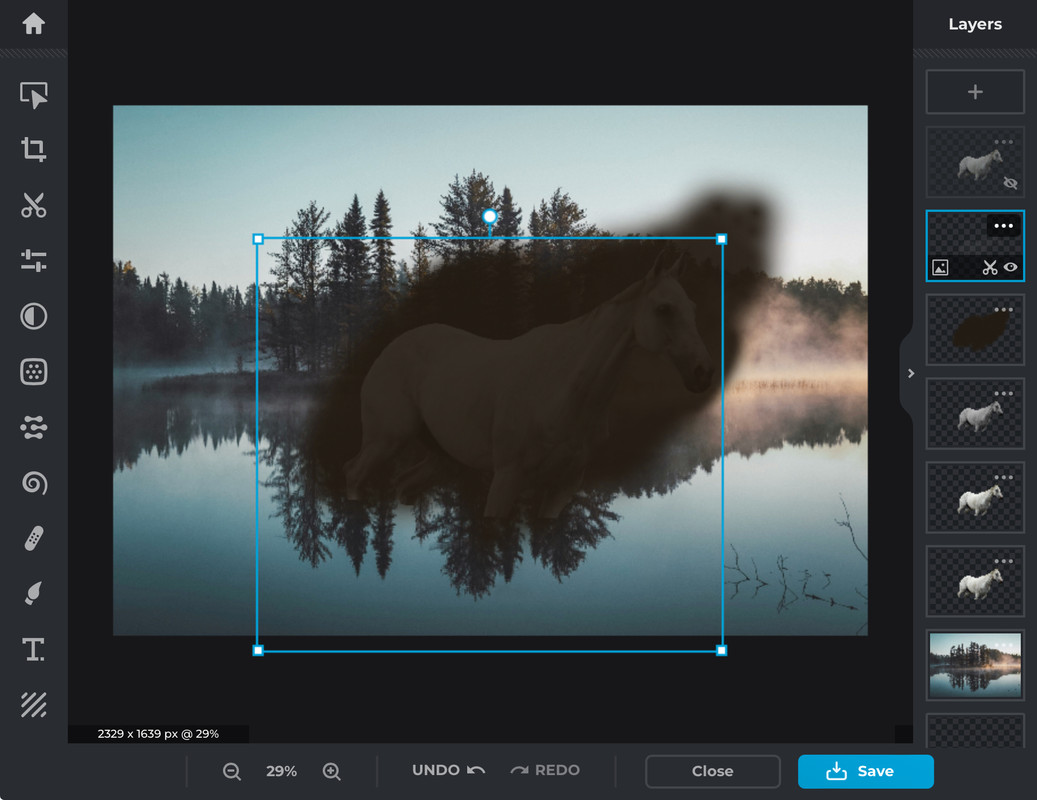
Task: Undo the last action
Action: tap(448, 770)
